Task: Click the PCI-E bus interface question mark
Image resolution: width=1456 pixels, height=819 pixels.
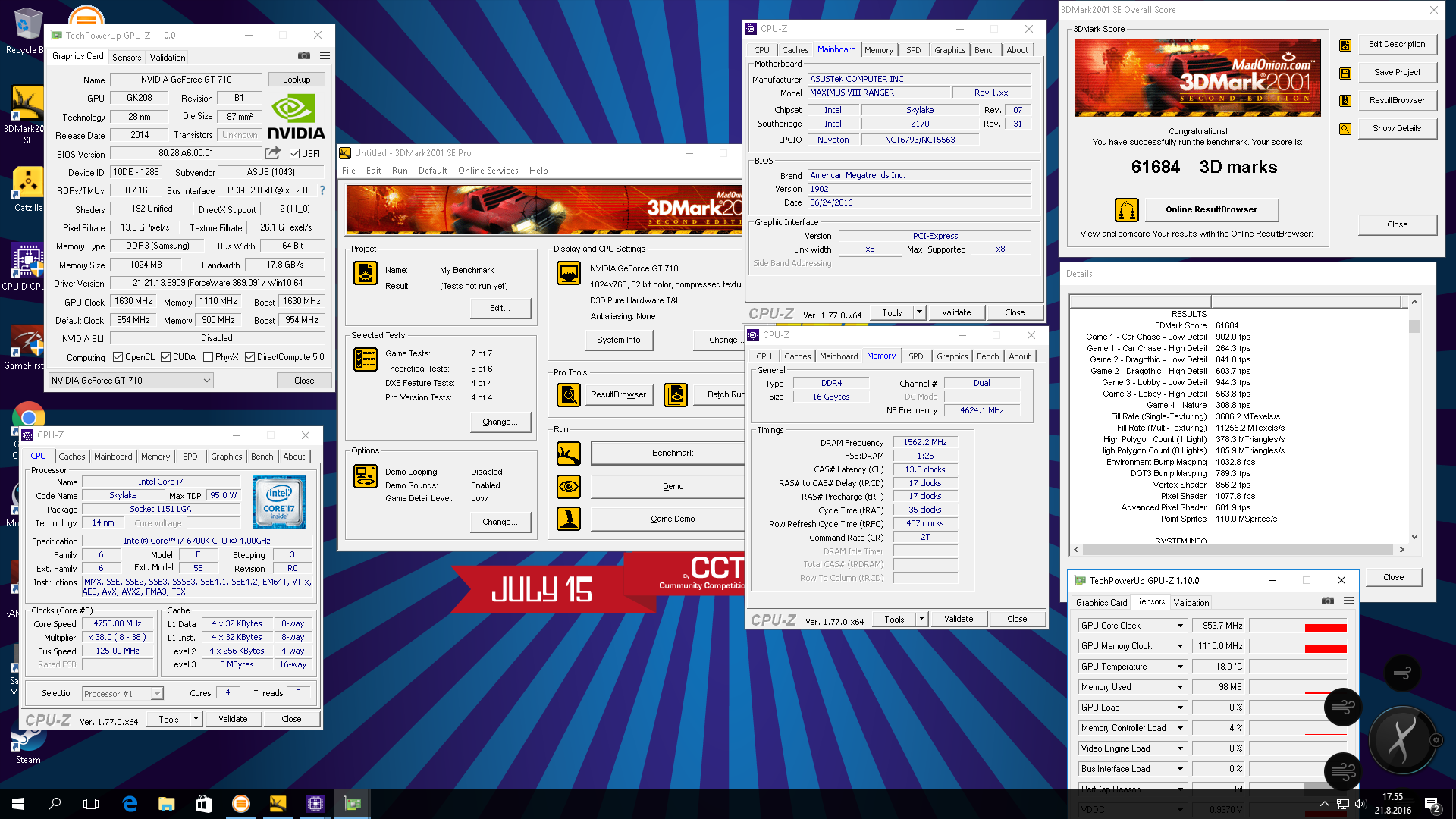Action: [x=322, y=190]
